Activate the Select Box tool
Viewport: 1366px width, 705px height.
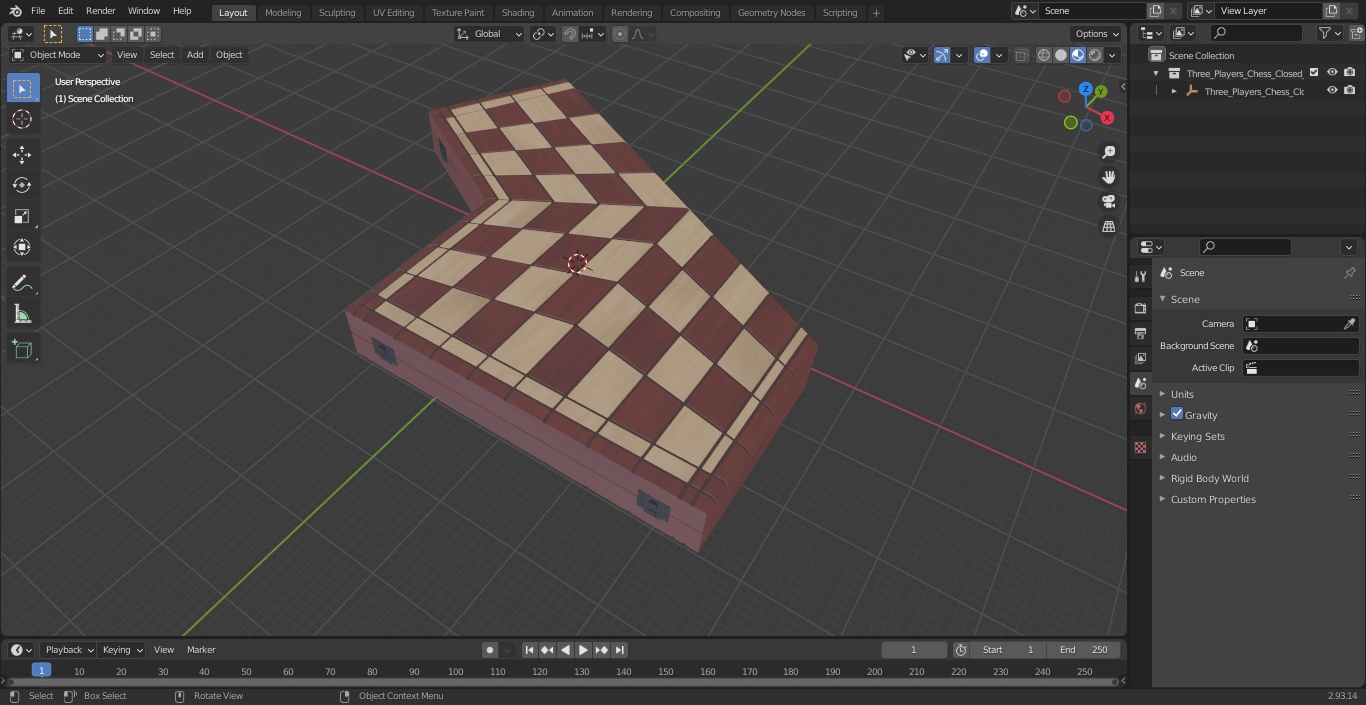tap(22, 88)
